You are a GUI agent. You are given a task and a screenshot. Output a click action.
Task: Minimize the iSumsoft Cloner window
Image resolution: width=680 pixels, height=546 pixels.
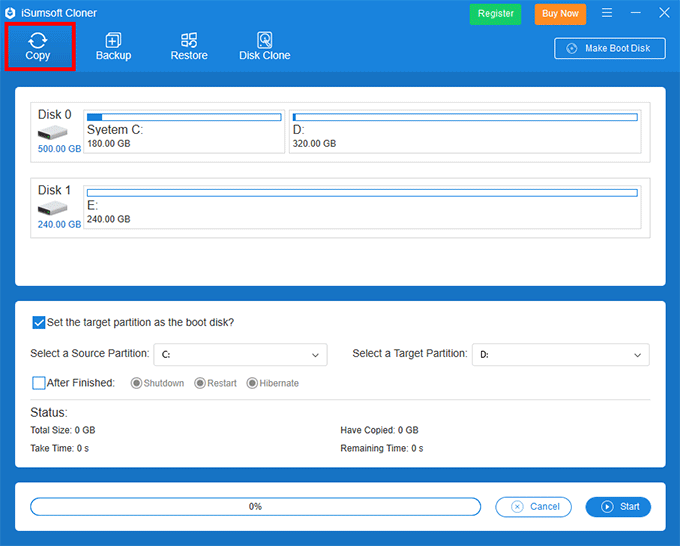635,13
